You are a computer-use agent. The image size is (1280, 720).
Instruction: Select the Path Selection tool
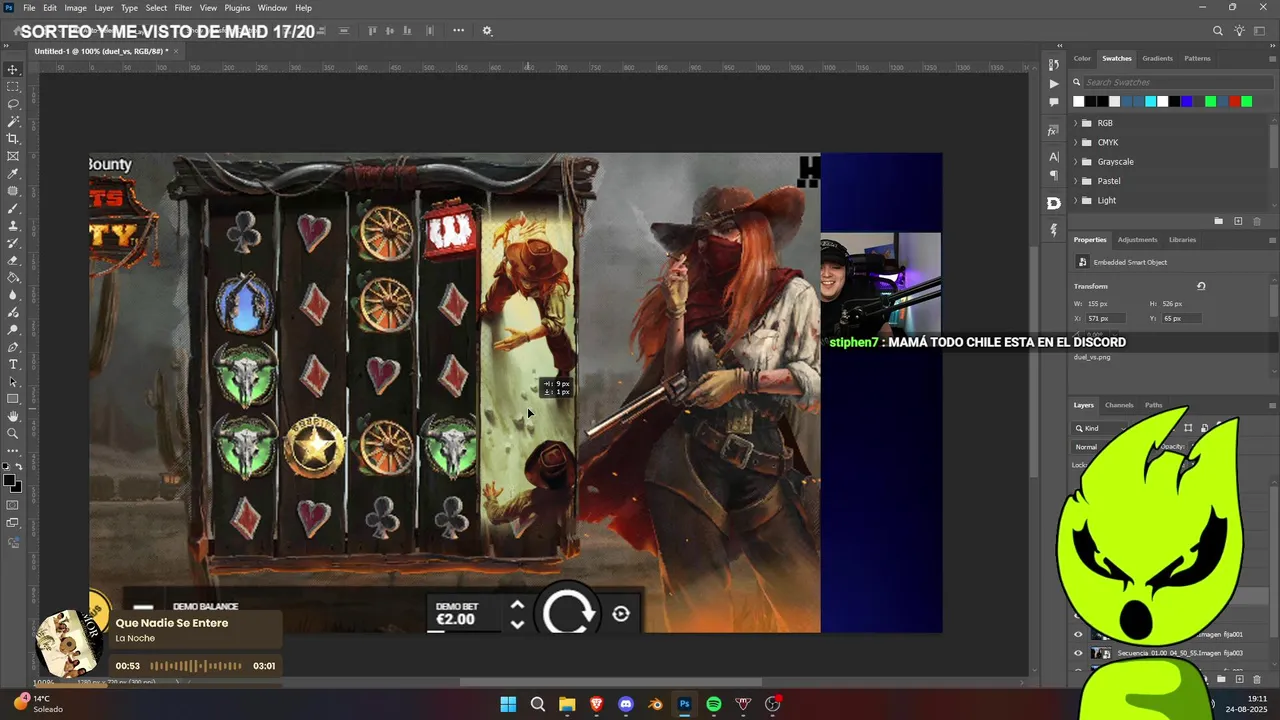13,381
